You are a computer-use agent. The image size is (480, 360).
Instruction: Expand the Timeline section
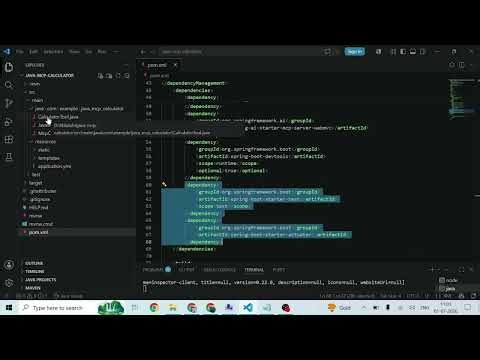tap(35, 272)
